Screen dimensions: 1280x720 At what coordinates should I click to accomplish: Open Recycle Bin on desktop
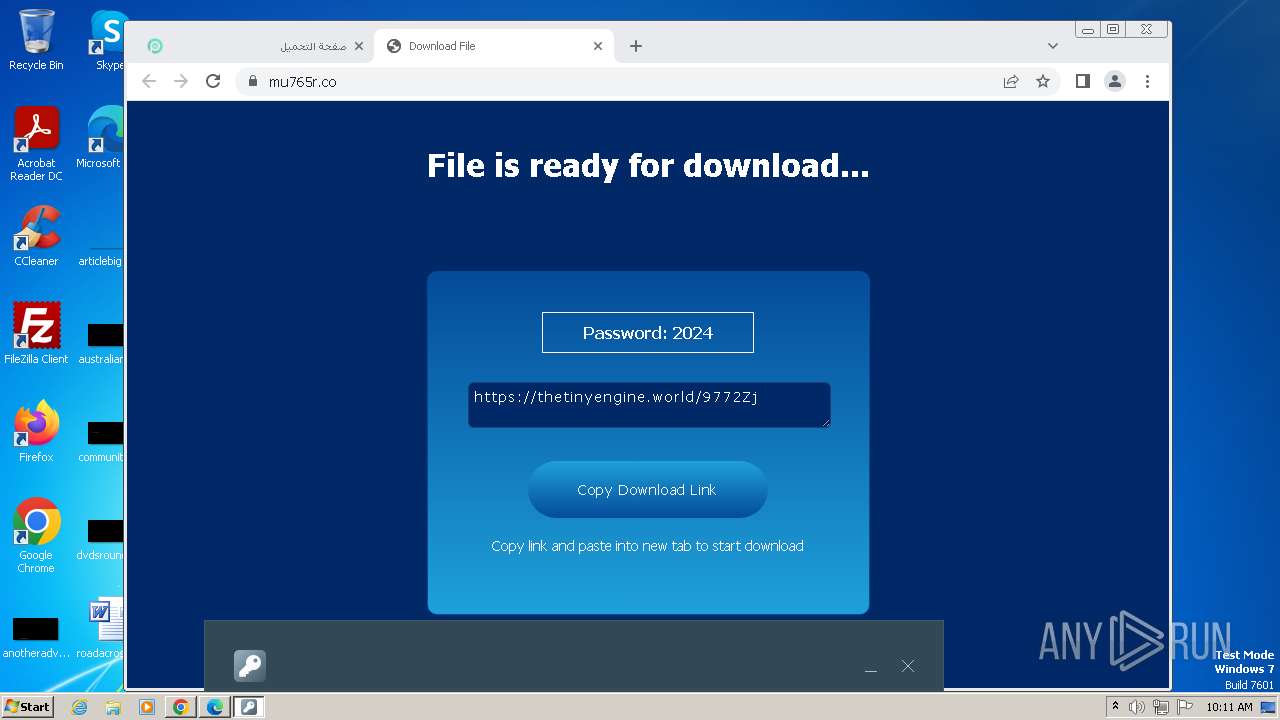[36, 40]
